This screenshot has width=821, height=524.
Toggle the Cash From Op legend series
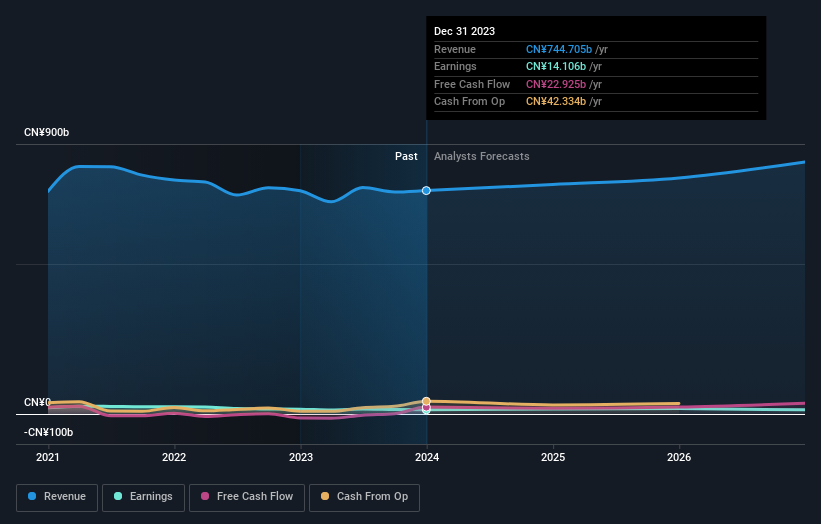[x=364, y=497]
